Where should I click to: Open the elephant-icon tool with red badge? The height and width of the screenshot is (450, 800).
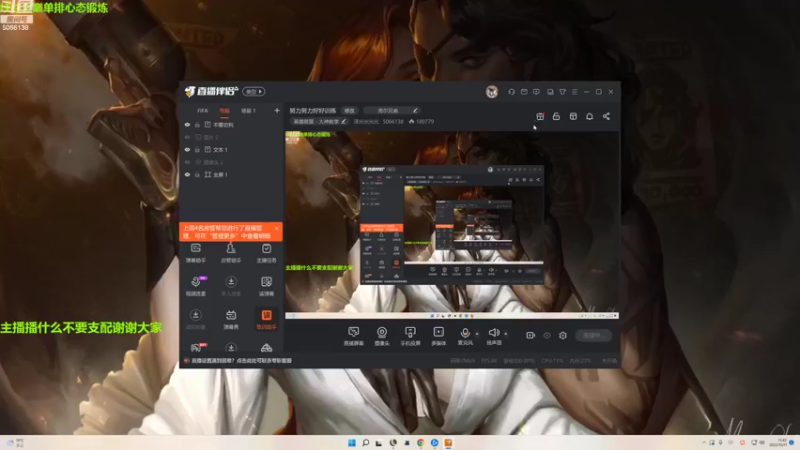tap(196, 347)
